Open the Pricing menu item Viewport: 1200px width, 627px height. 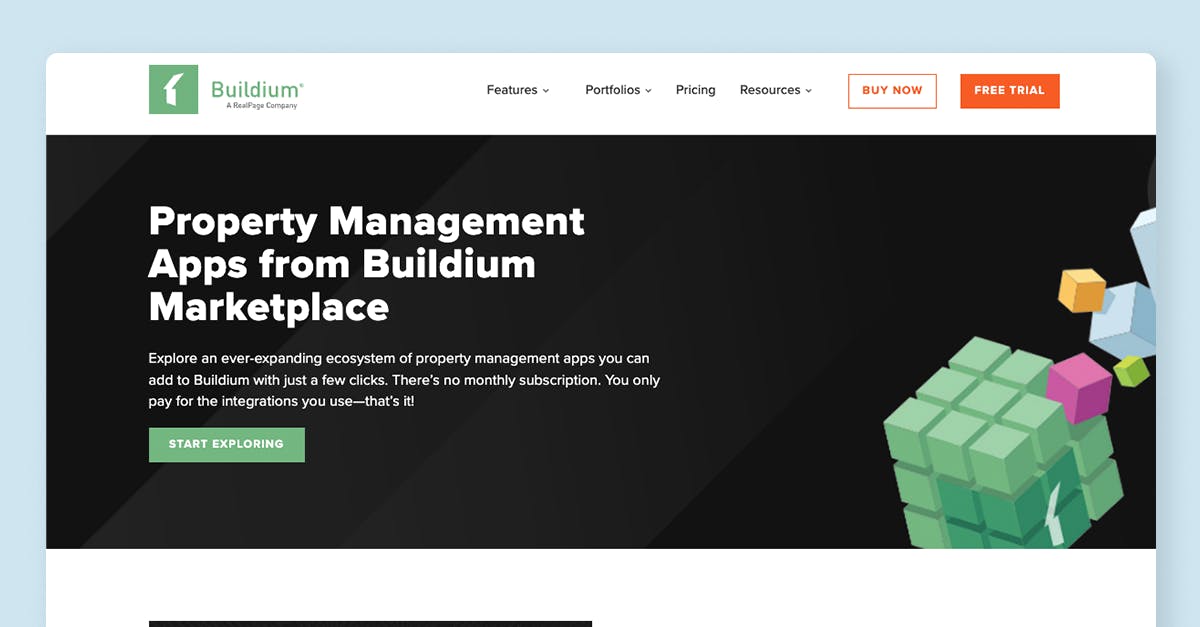[x=695, y=89]
